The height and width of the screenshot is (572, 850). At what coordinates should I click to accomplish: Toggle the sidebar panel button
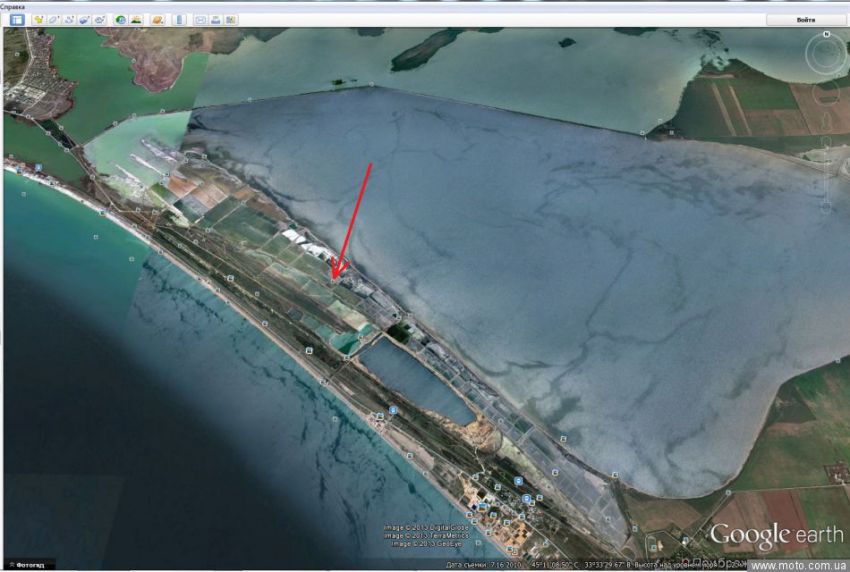point(17,20)
